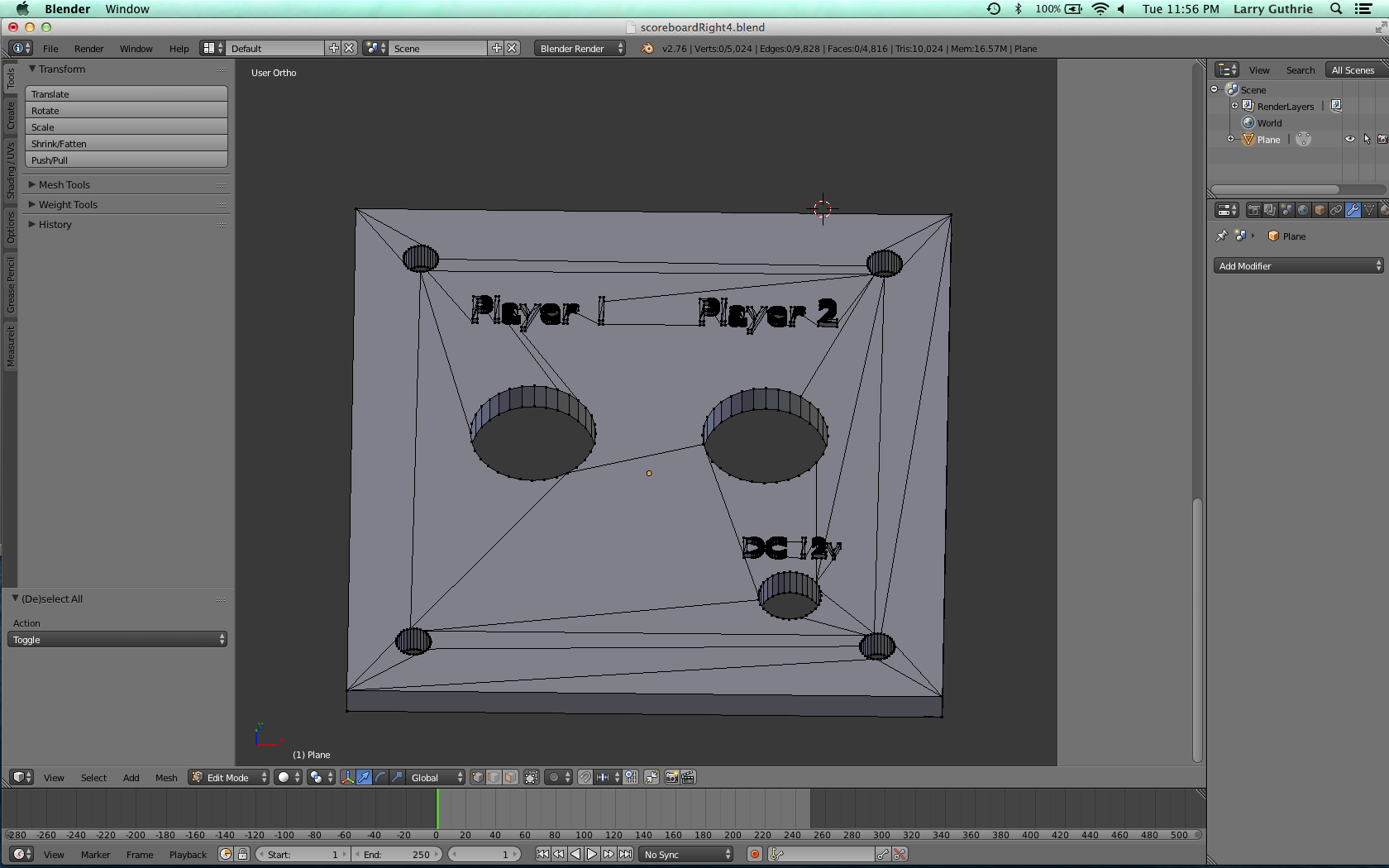Open Scene properties tab
The width and height of the screenshot is (1389, 868).
[x=1286, y=210]
